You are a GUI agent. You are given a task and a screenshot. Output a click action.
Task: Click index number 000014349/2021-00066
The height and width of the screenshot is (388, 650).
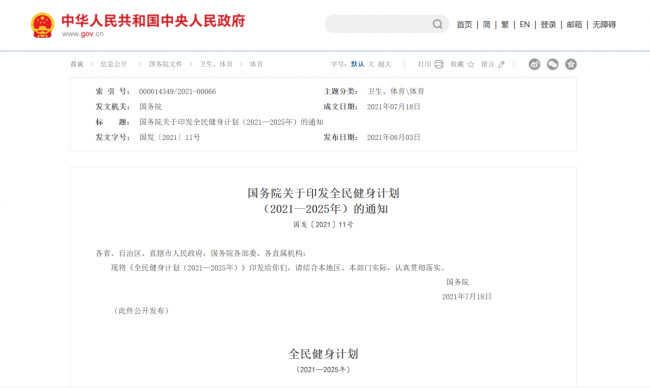[x=177, y=91]
